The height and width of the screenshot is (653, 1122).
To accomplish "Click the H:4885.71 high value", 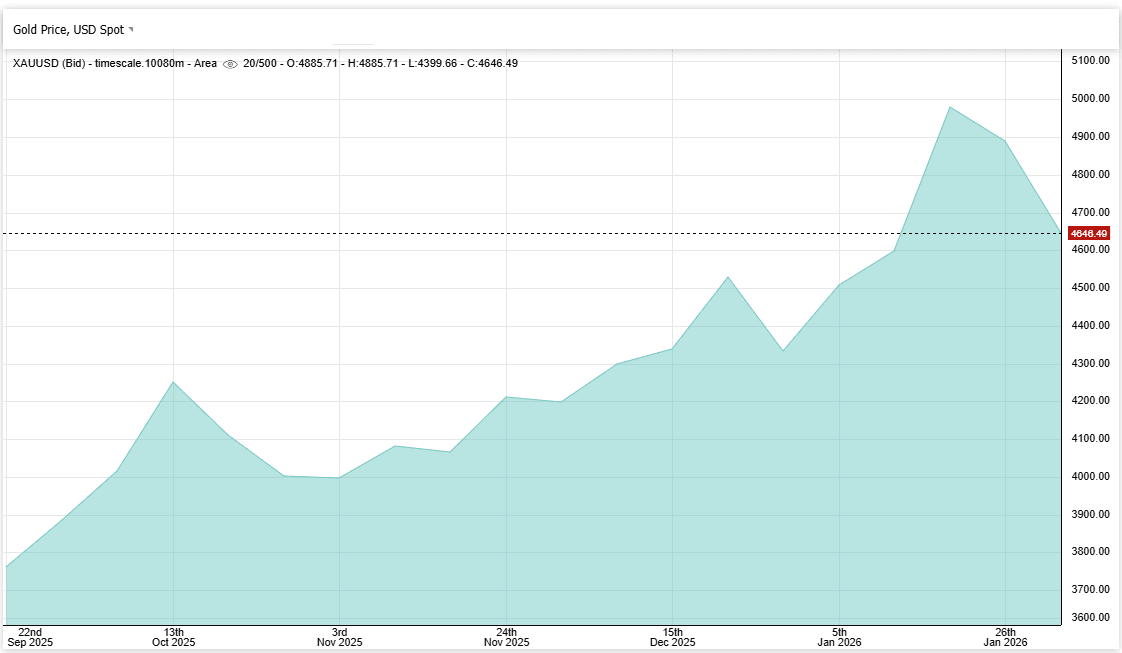I will pos(373,63).
